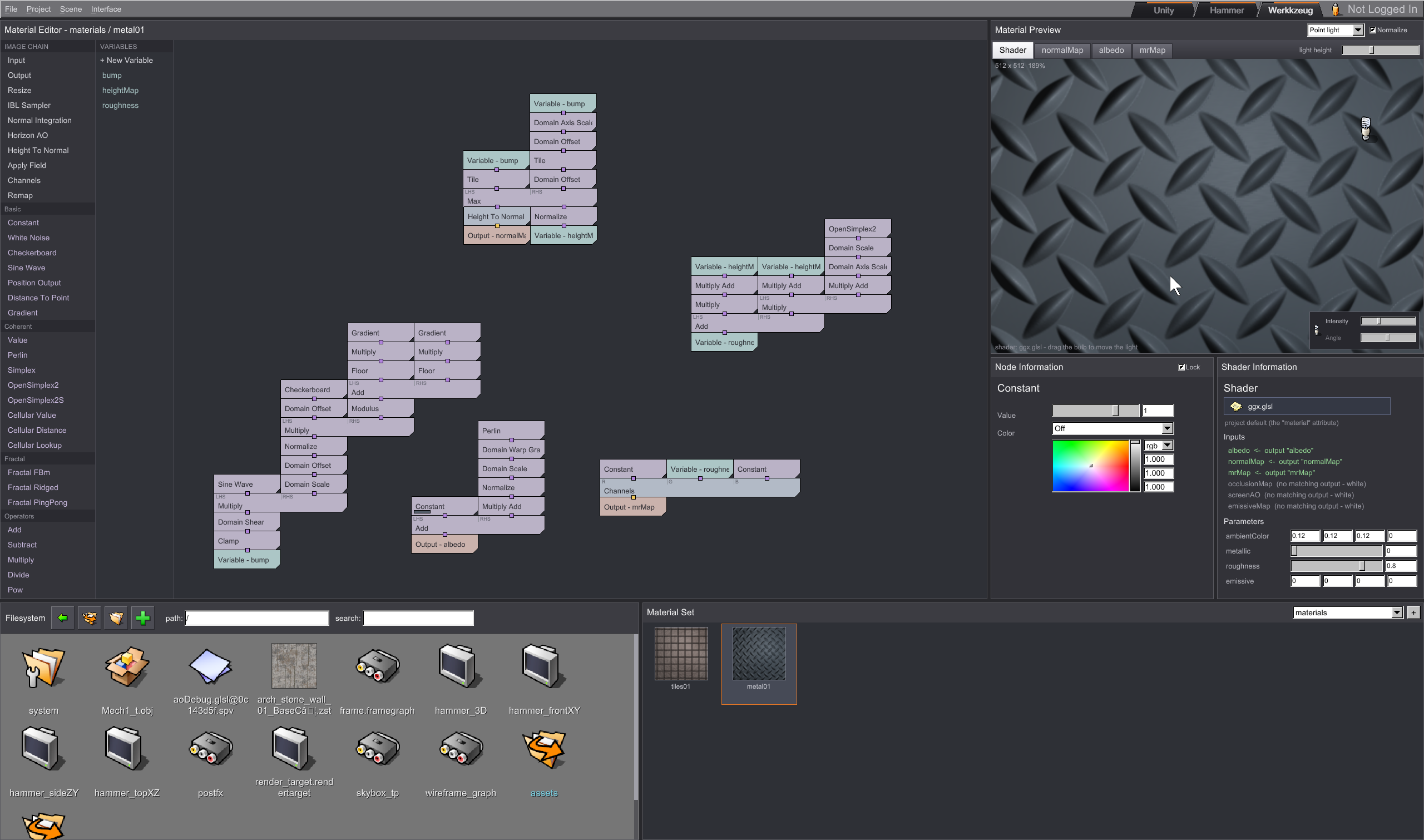Click the metallic parameter slider
Image resolution: width=1424 pixels, height=840 pixels.
1336,551
